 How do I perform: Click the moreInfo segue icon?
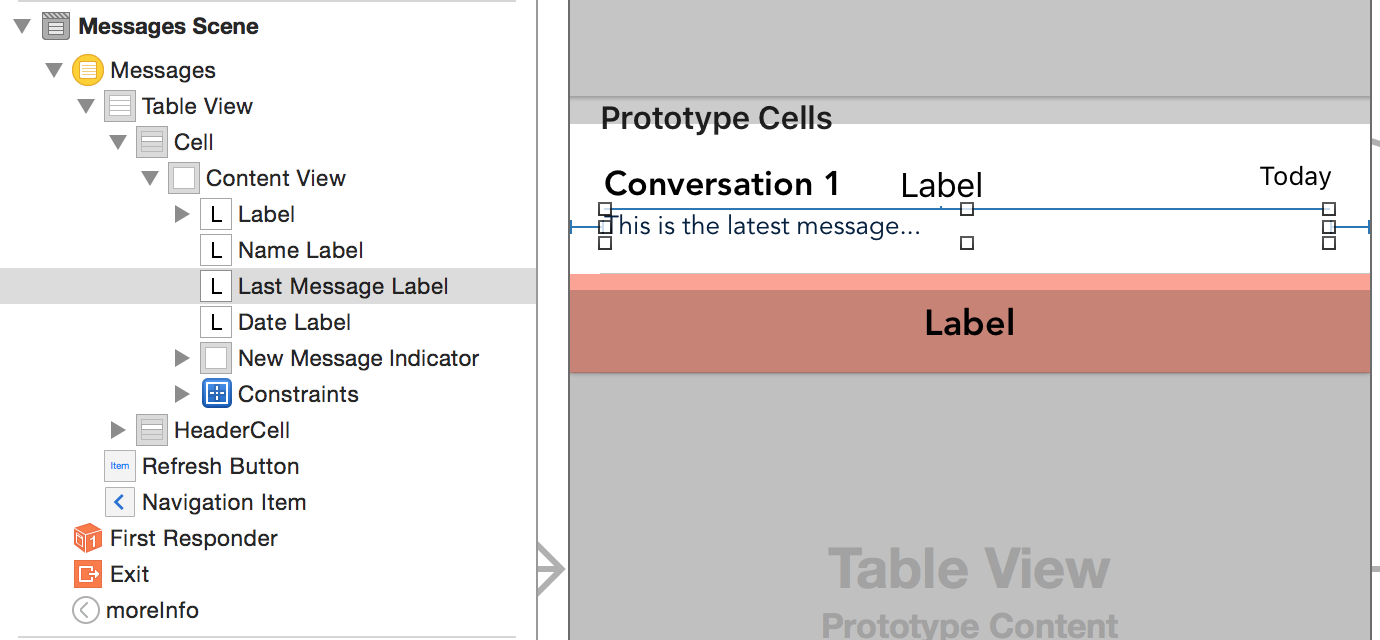tap(86, 610)
